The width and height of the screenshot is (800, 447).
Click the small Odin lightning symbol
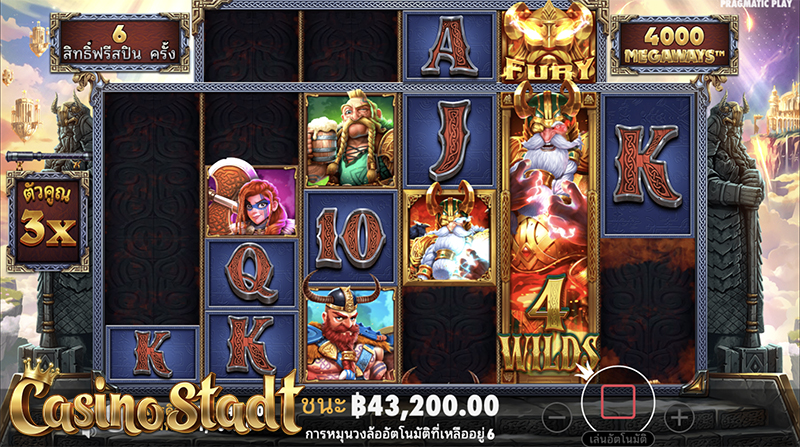click(x=449, y=236)
